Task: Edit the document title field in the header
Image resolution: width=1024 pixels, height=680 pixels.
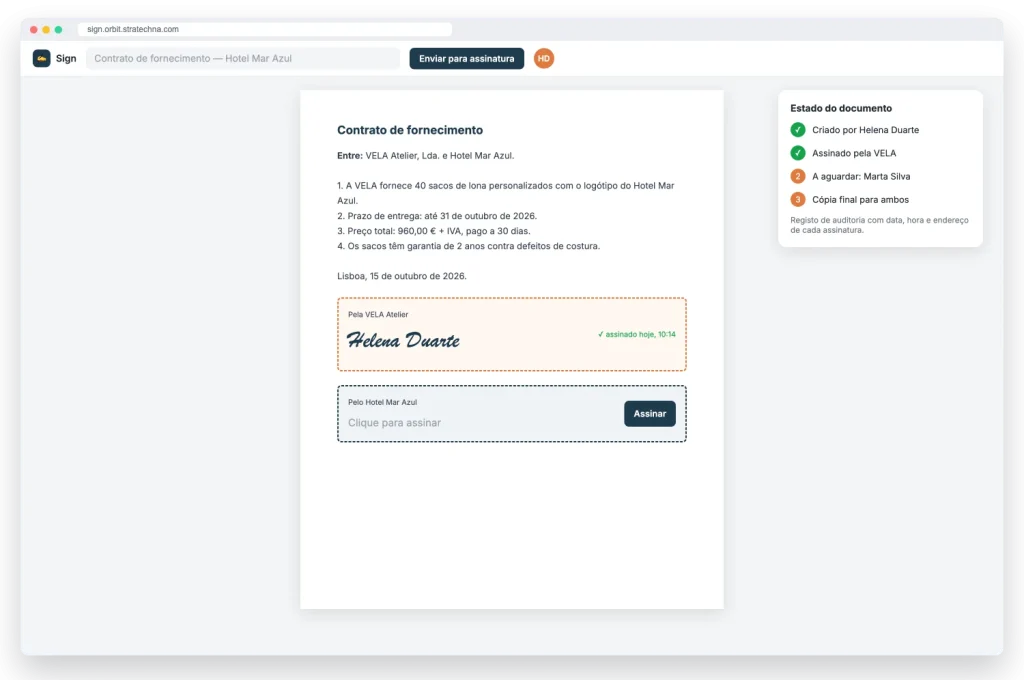Action: coord(243,58)
